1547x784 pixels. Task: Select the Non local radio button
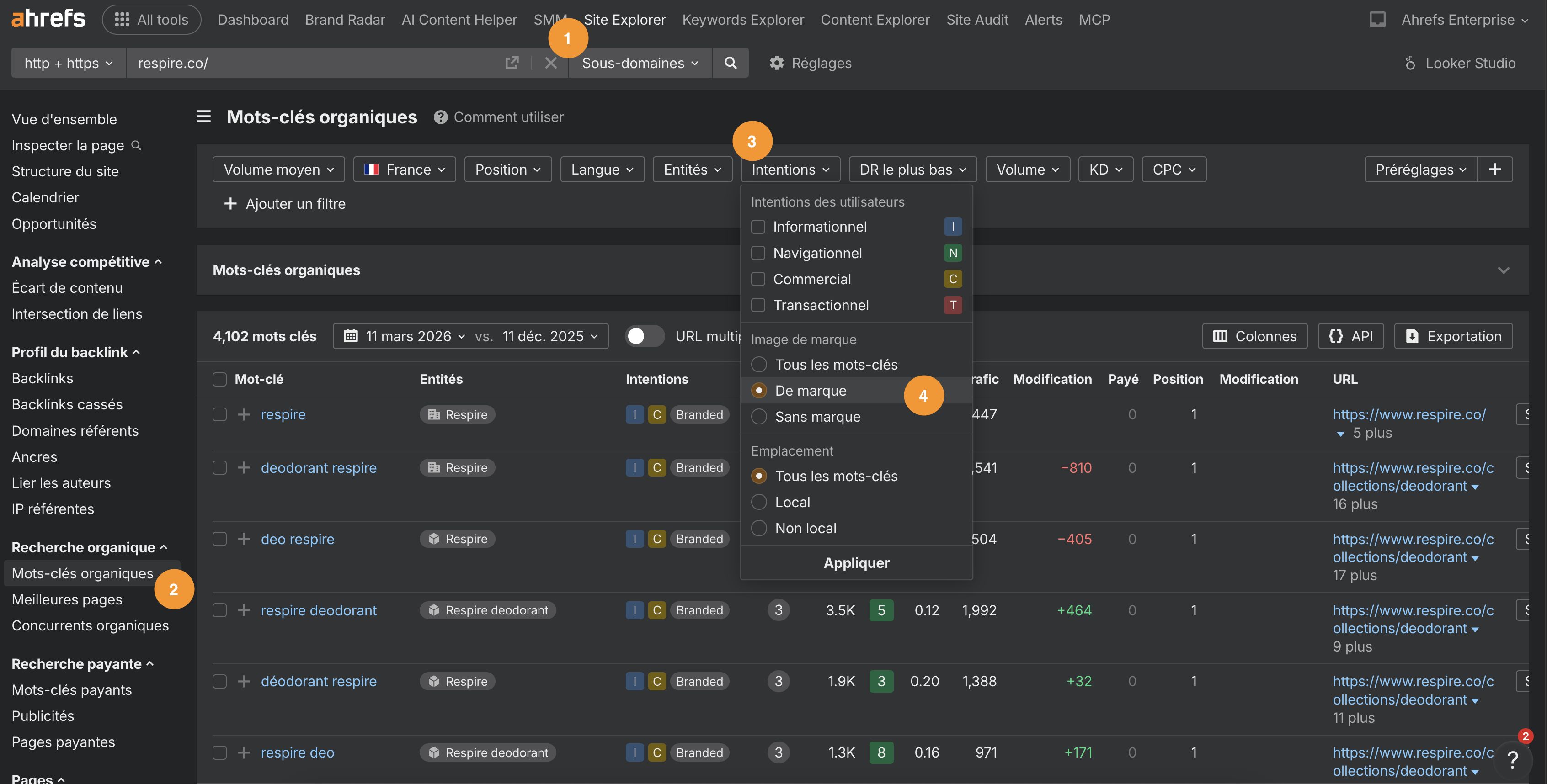[758, 528]
